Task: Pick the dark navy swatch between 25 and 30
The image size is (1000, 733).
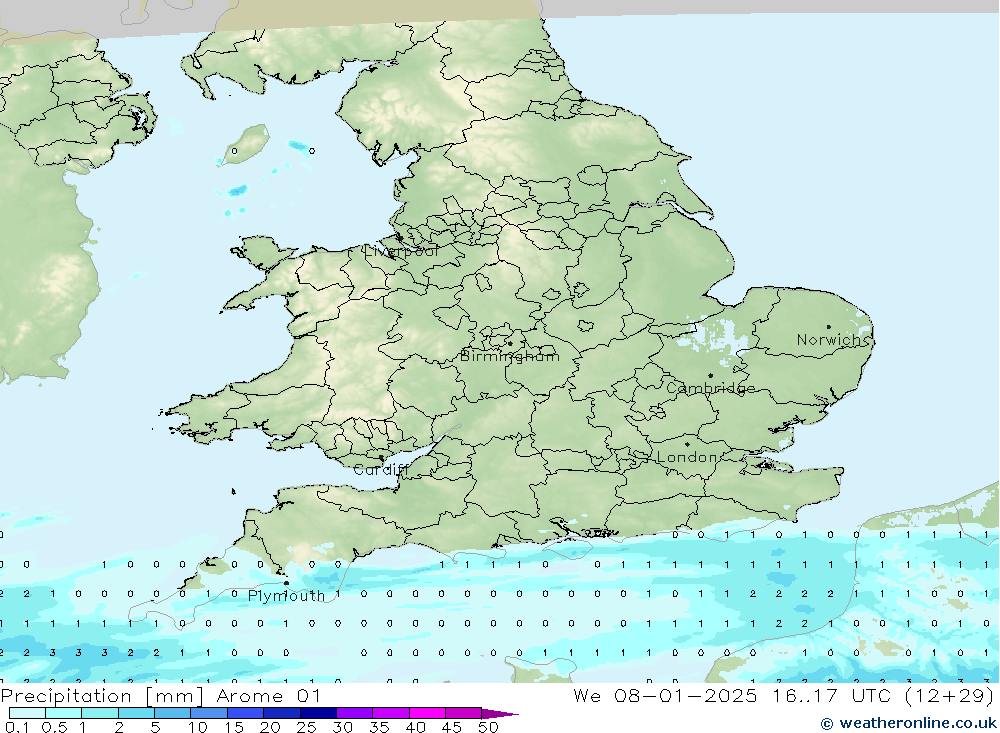Action: 318,713
